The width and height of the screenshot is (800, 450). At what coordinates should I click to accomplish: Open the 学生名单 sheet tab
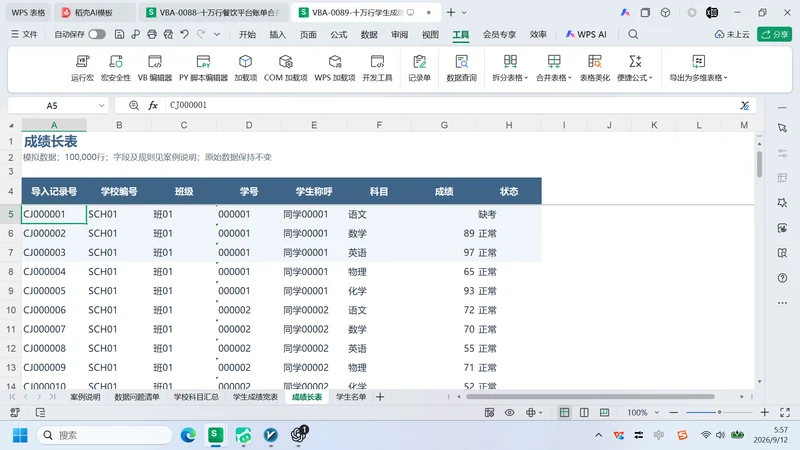pos(351,397)
